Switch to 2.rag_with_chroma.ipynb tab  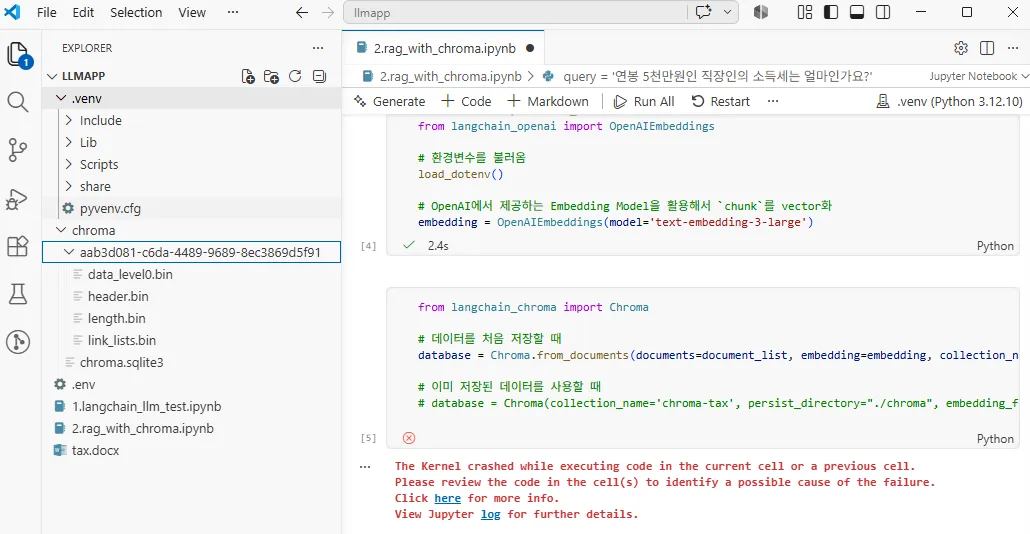coord(444,49)
